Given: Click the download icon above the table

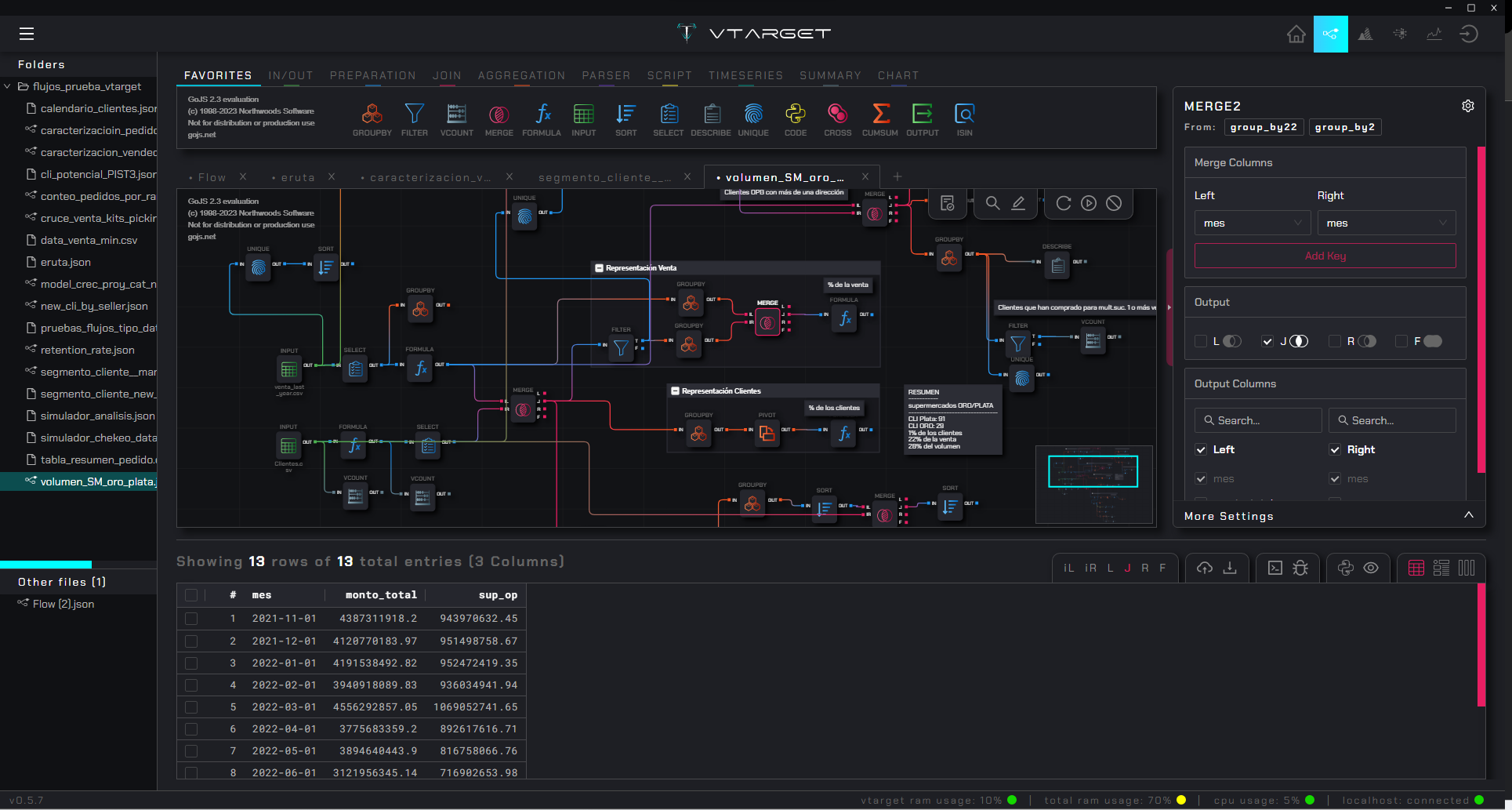Looking at the screenshot, I should click(x=1230, y=568).
